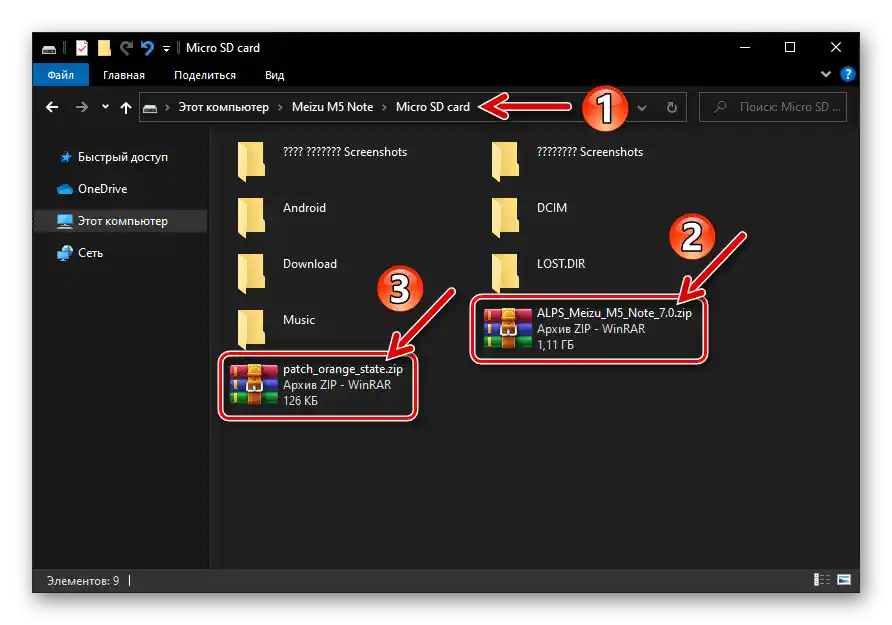The image size is (892, 625).
Task: Select the LOST.DIR folder icon
Action: click(x=505, y=274)
